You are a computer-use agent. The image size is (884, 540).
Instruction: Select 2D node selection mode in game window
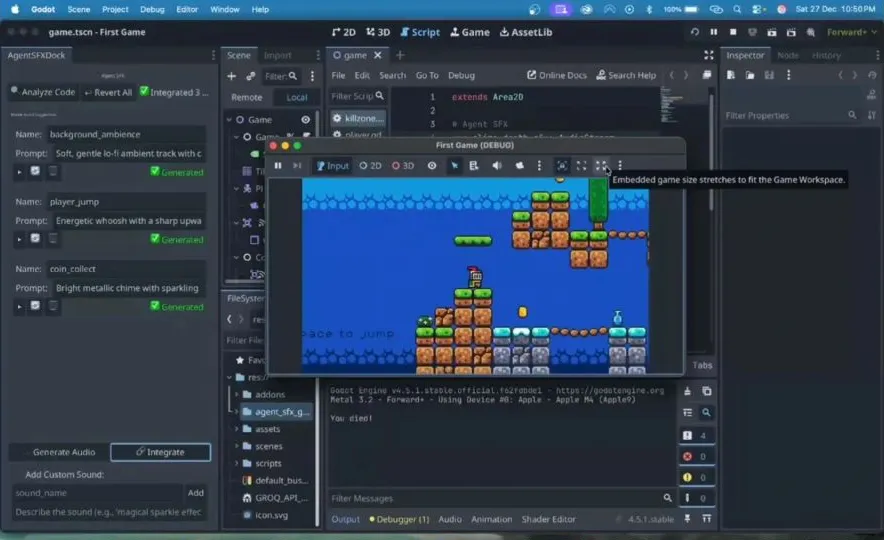[370, 166]
